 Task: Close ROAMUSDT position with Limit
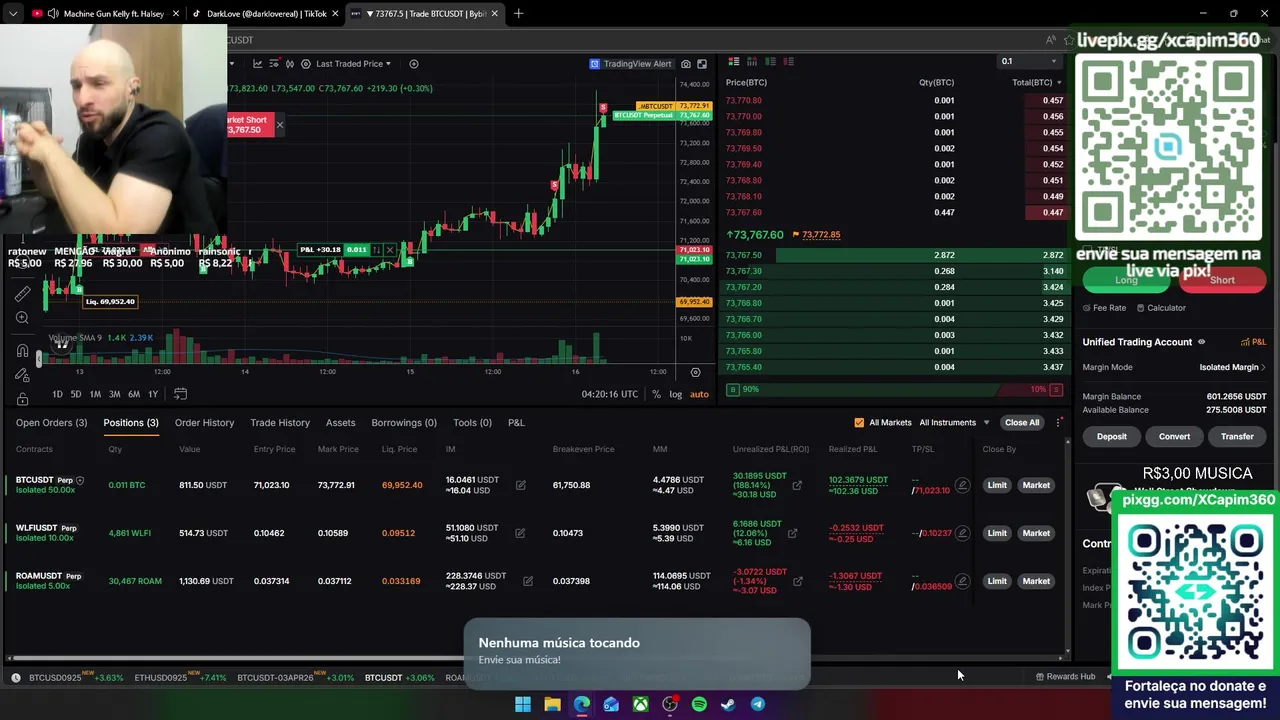(x=997, y=581)
